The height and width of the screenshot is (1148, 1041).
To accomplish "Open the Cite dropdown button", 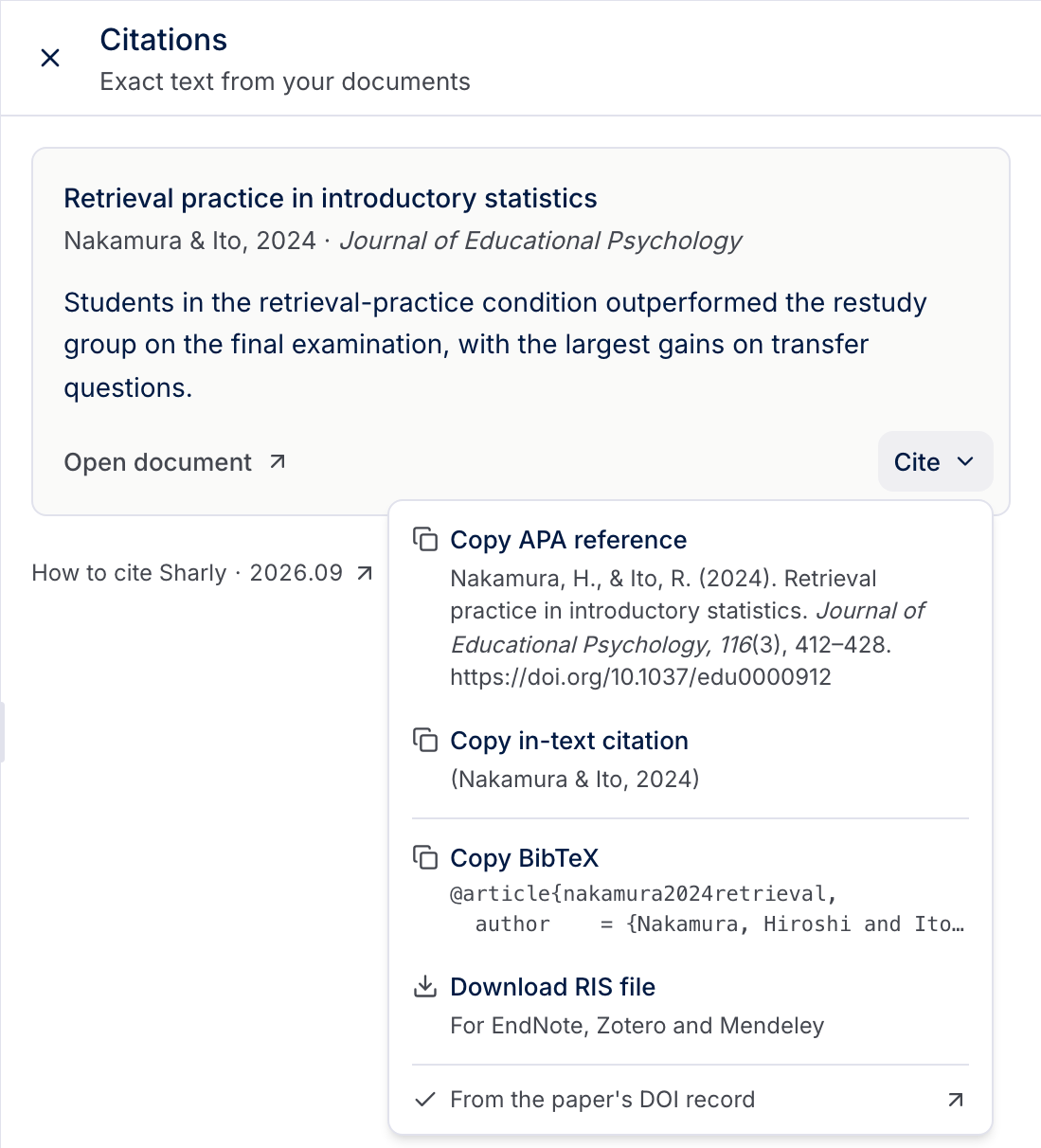I will coord(935,461).
